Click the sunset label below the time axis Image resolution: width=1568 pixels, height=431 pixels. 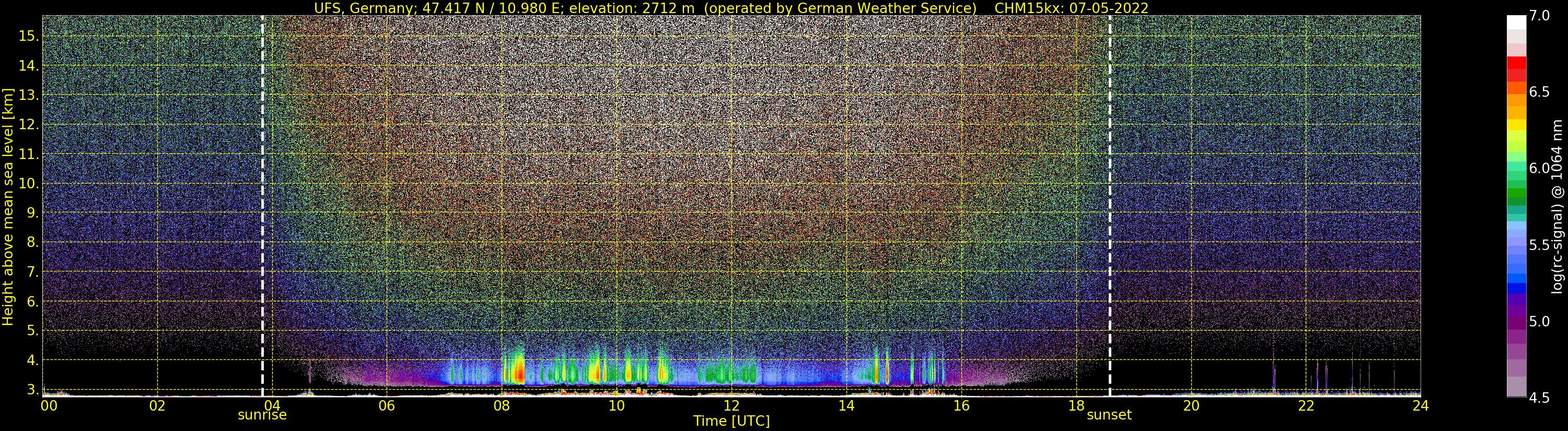pos(1109,415)
